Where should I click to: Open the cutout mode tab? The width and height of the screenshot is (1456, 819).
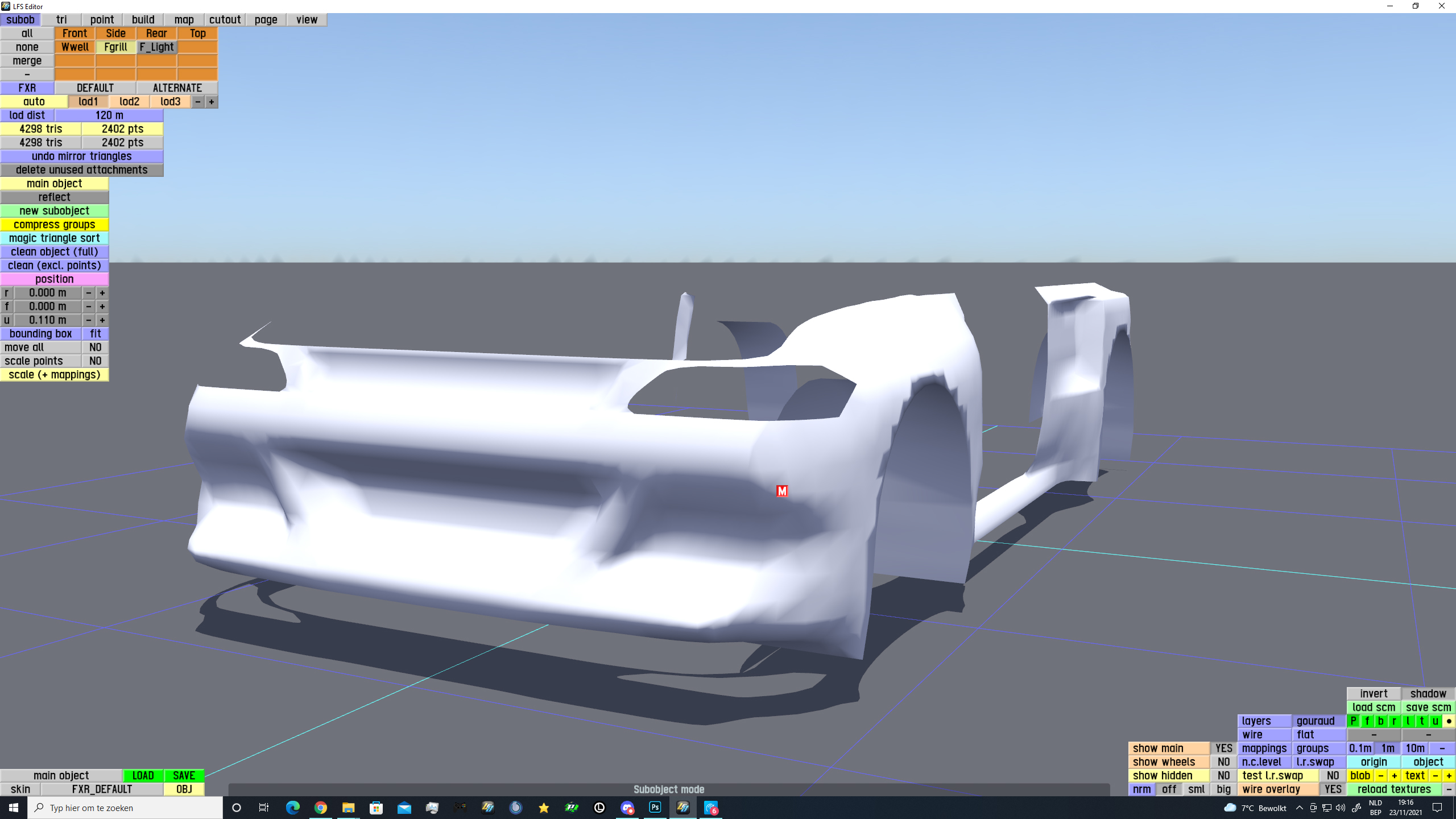coord(225,20)
